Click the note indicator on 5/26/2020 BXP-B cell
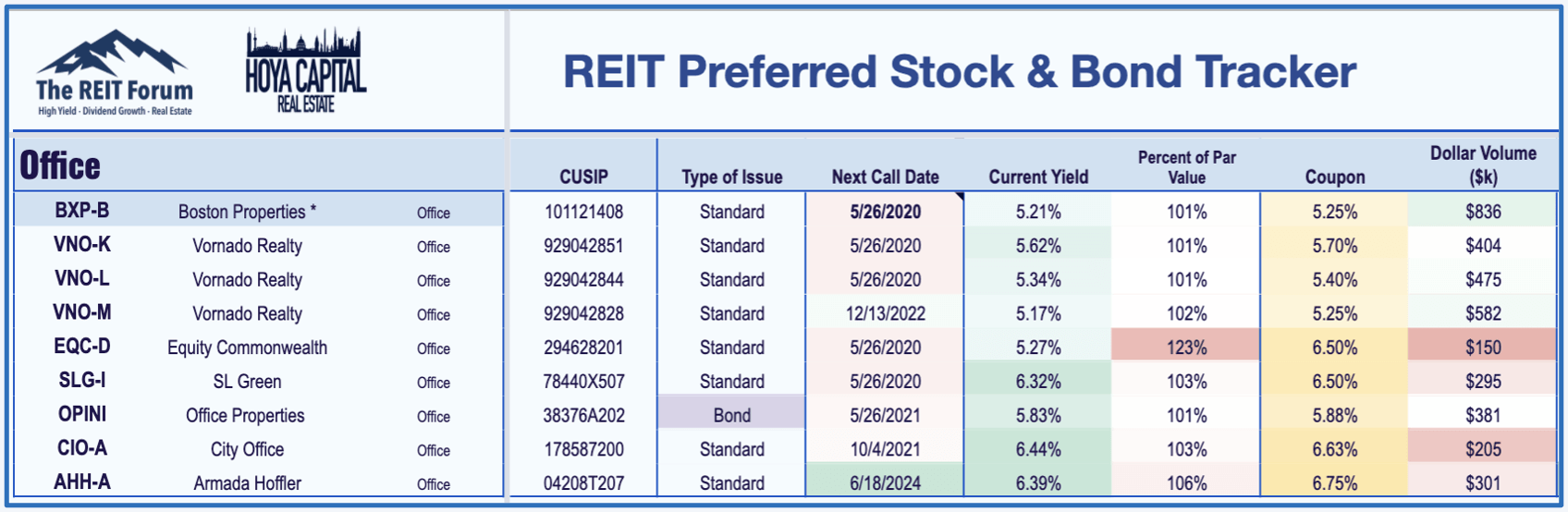Screen dimensions: 1568x512 point(959,196)
